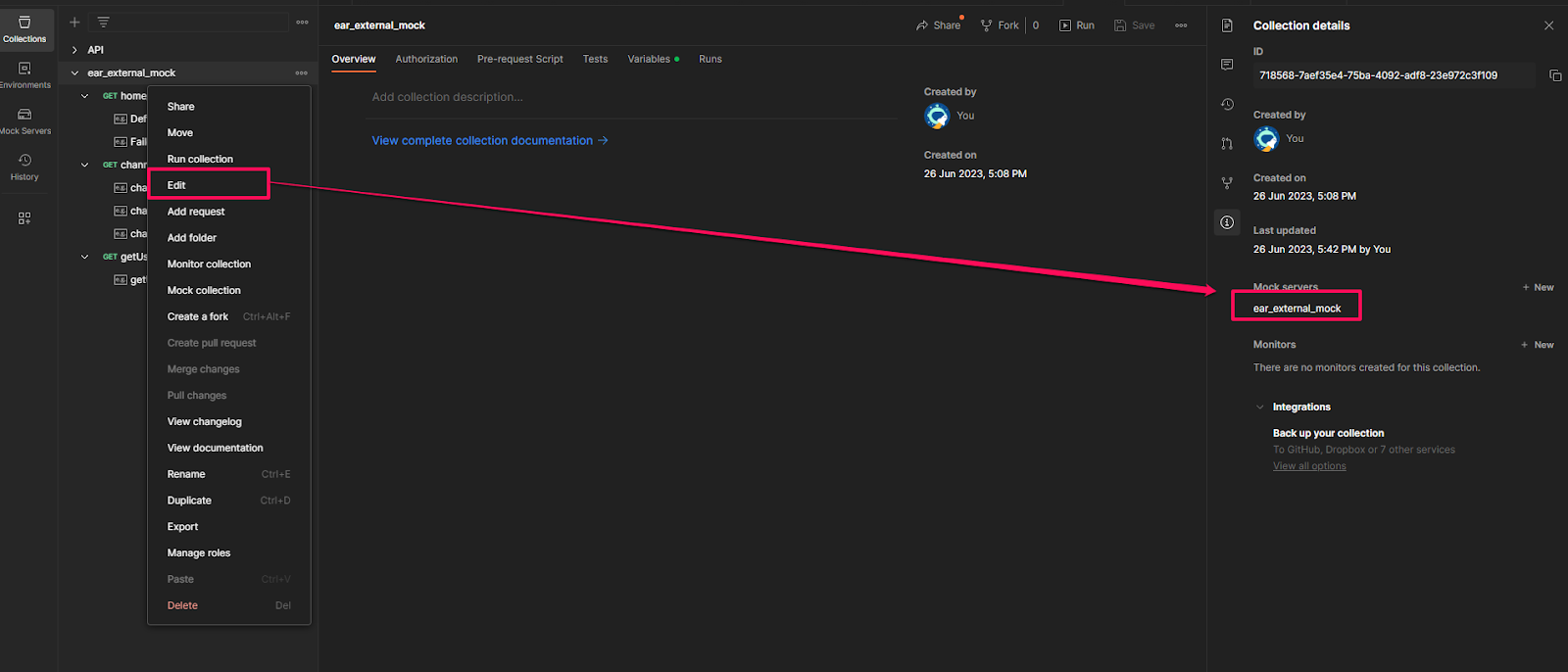Collapse the GET chann request tree item
The width and height of the screenshot is (1568, 672).
pos(84,165)
